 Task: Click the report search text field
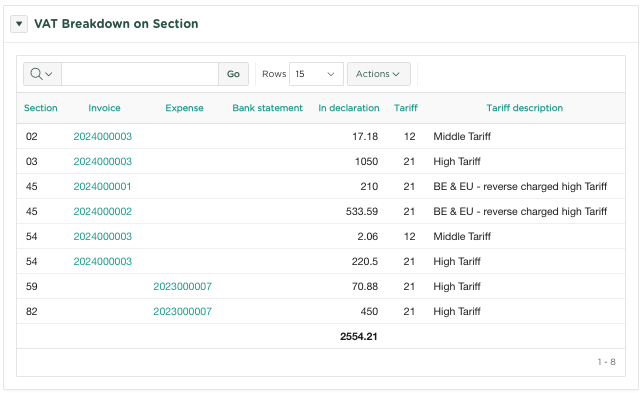(x=140, y=74)
